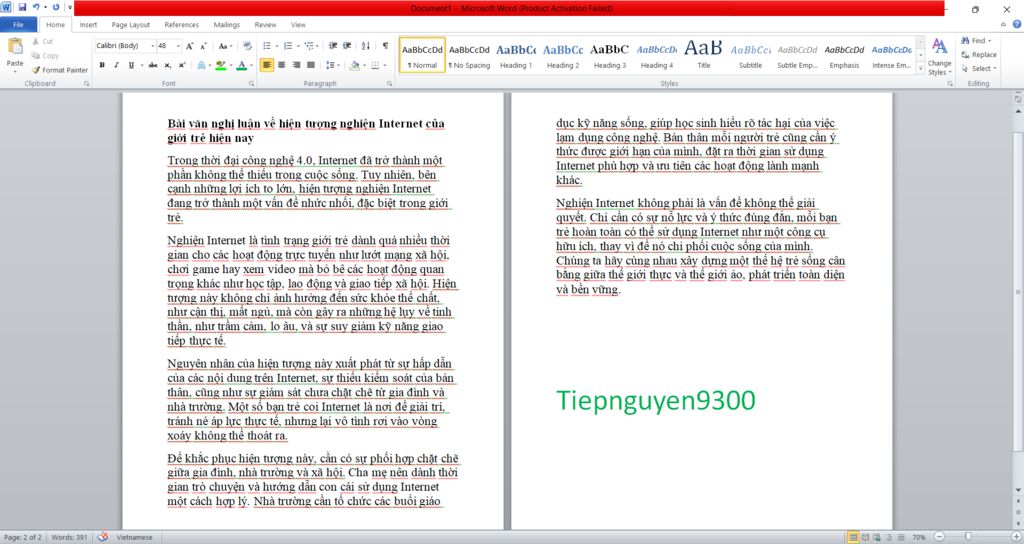Open the line spacing dropdown
Screen dimensions: 1024x544
(336, 65)
